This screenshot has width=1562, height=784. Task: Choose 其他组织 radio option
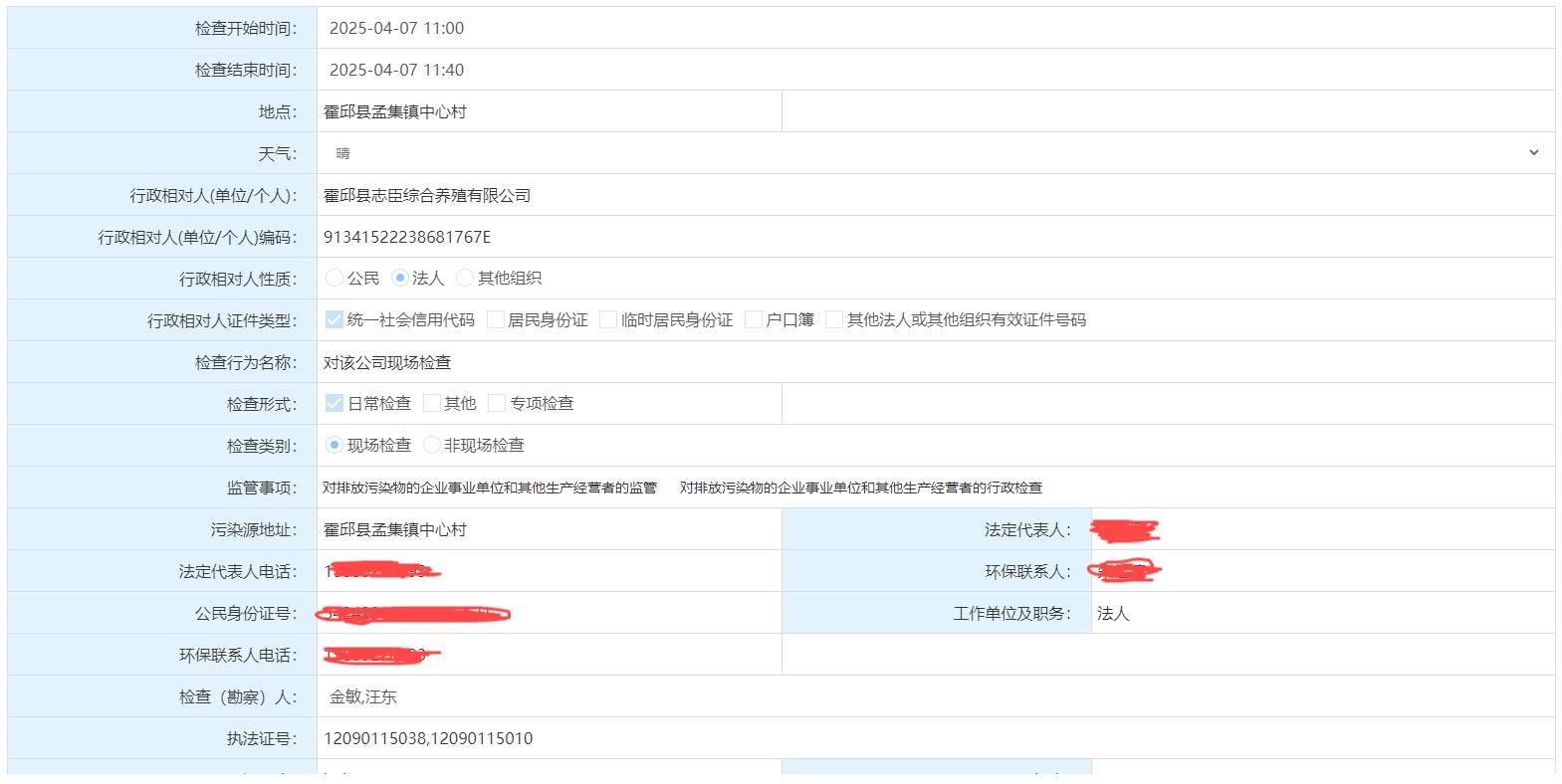click(x=465, y=278)
